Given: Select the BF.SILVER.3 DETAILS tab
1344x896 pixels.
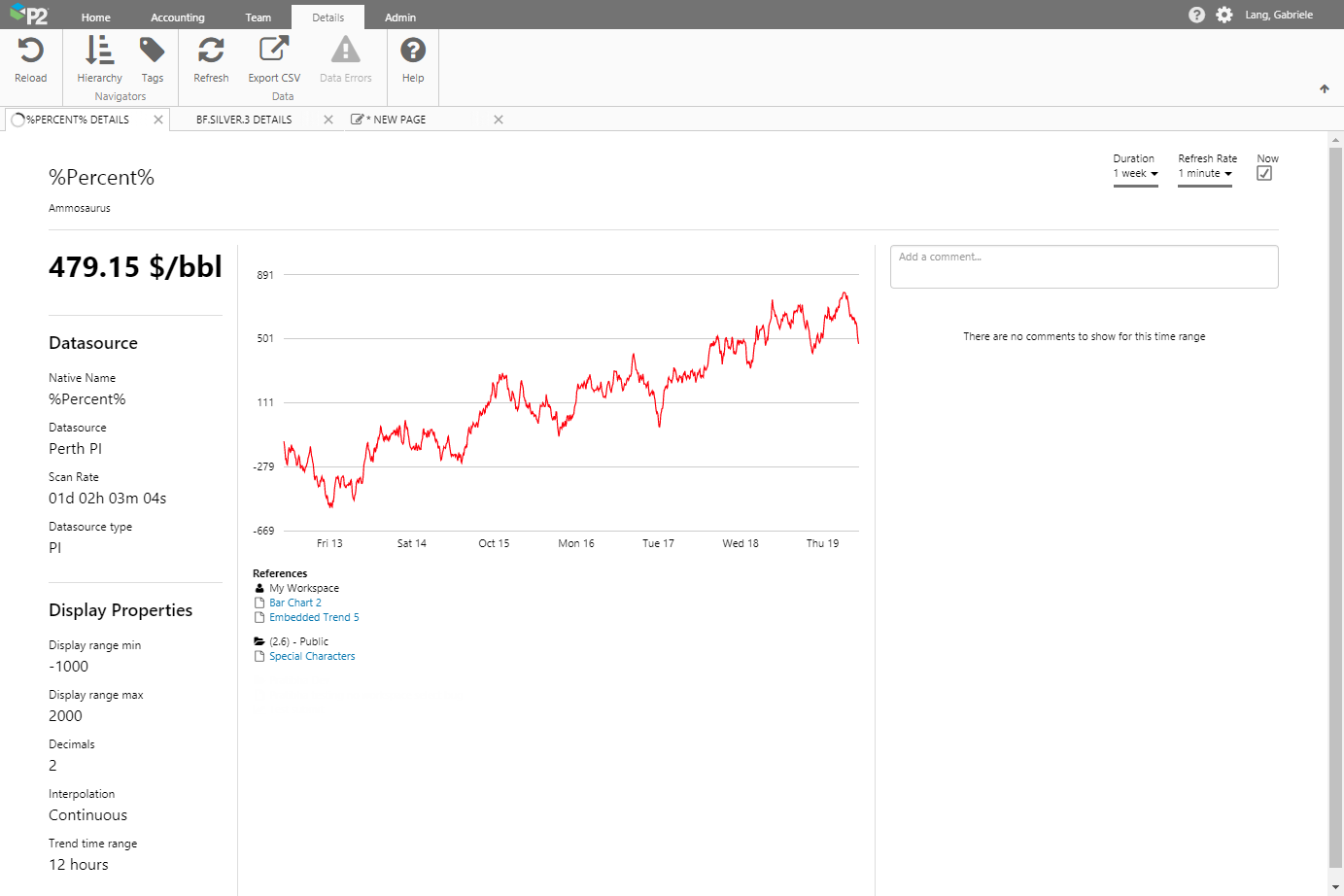Looking at the screenshot, I should tap(244, 120).
